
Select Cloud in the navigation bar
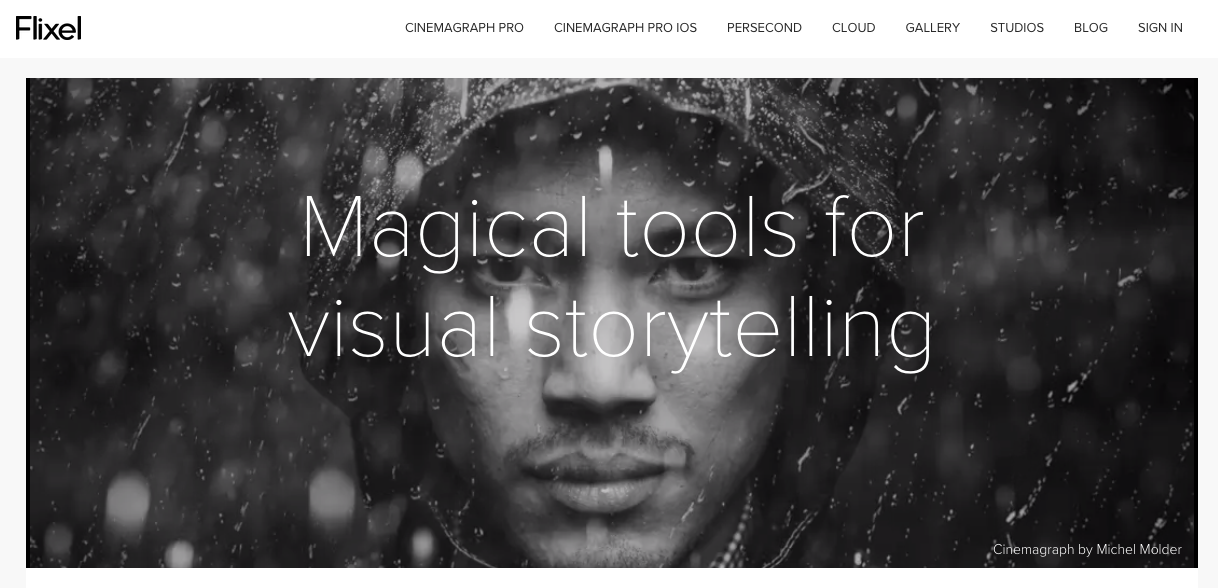pyautogui.click(x=853, y=28)
